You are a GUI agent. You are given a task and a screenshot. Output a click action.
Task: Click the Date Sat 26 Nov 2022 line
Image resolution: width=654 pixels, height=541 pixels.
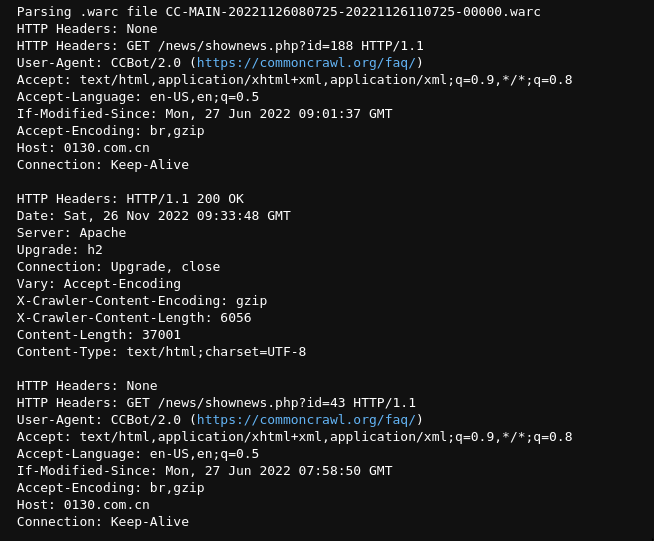(154, 216)
